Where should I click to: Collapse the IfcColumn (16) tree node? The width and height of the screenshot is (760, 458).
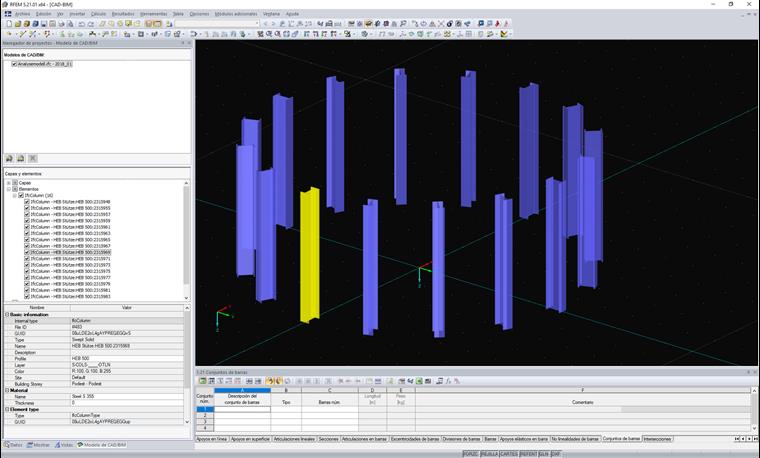(x=15, y=195)
